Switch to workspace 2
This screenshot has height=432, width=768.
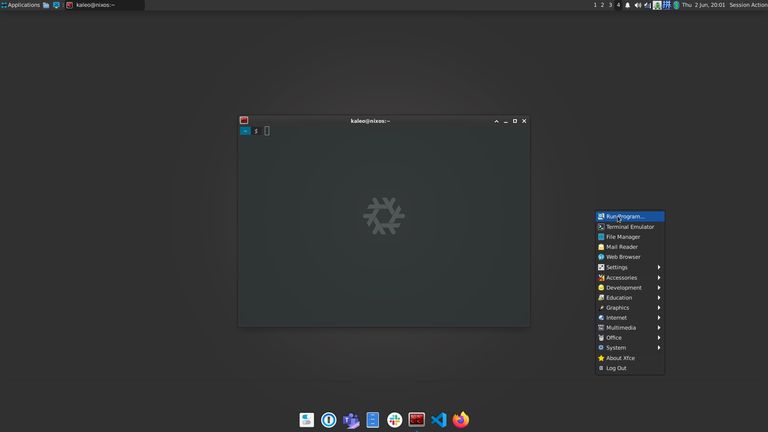[602, 5]
